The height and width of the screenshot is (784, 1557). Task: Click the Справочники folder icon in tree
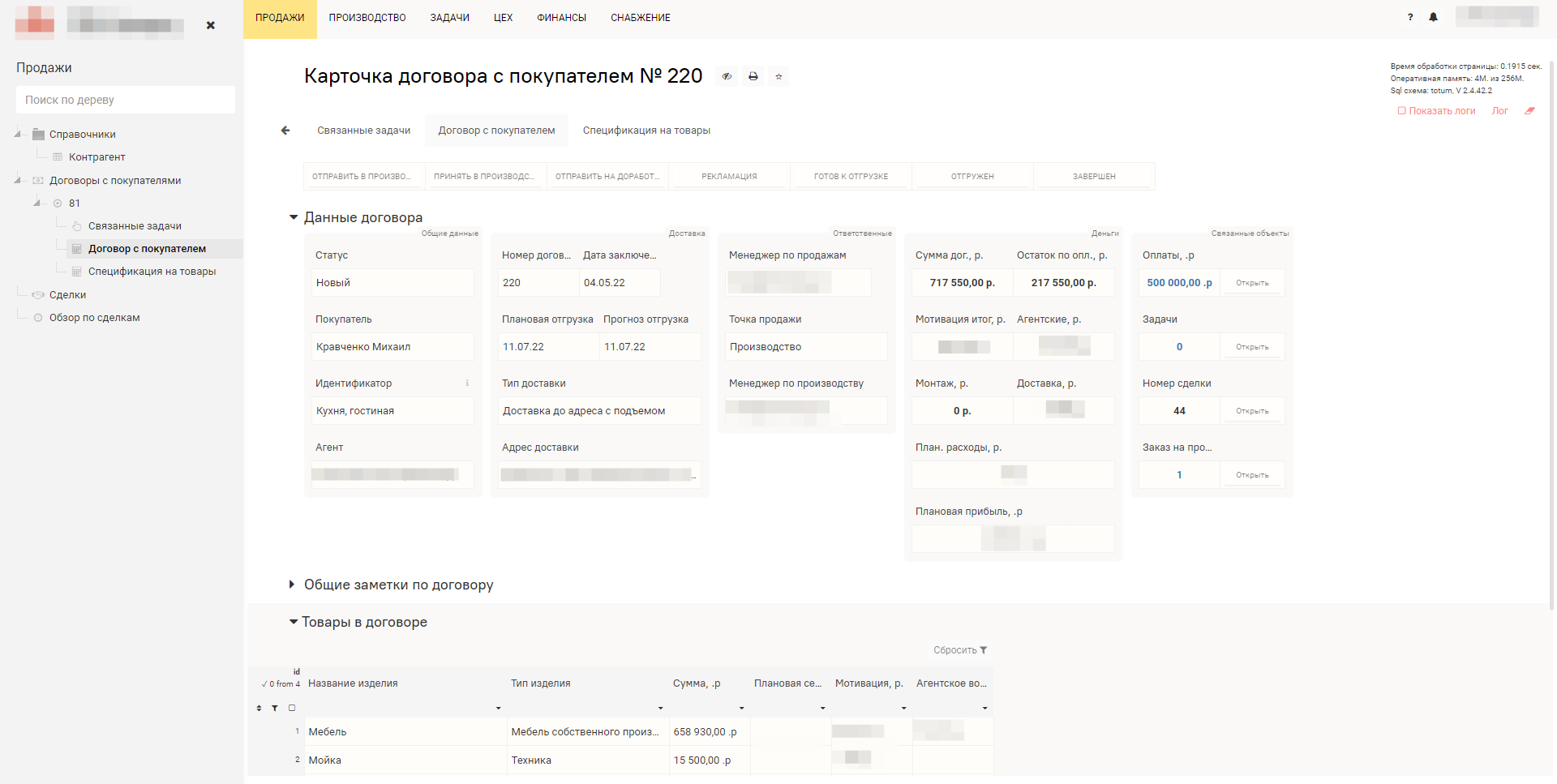pyautogui.click(x=38, y=135)
